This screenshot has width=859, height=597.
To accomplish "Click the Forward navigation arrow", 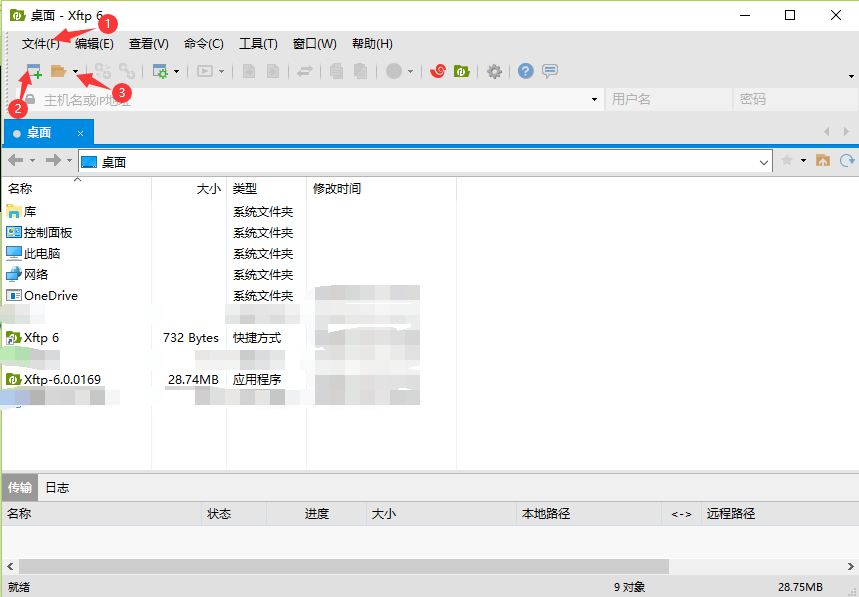I will click(53, 160).
